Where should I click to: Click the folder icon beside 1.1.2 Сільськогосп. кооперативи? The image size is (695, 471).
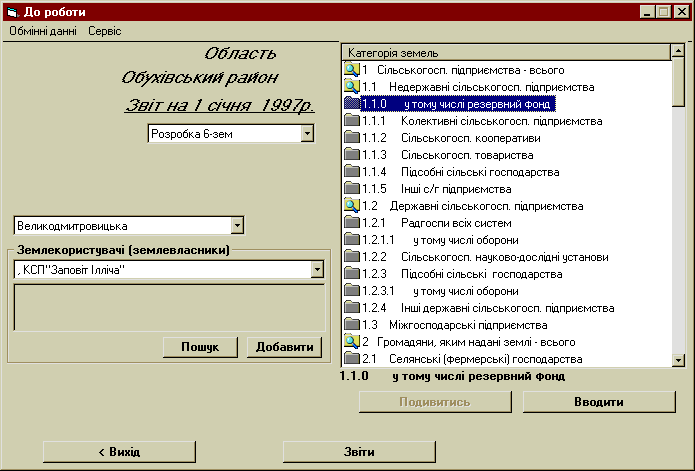[x=351, y=137]
